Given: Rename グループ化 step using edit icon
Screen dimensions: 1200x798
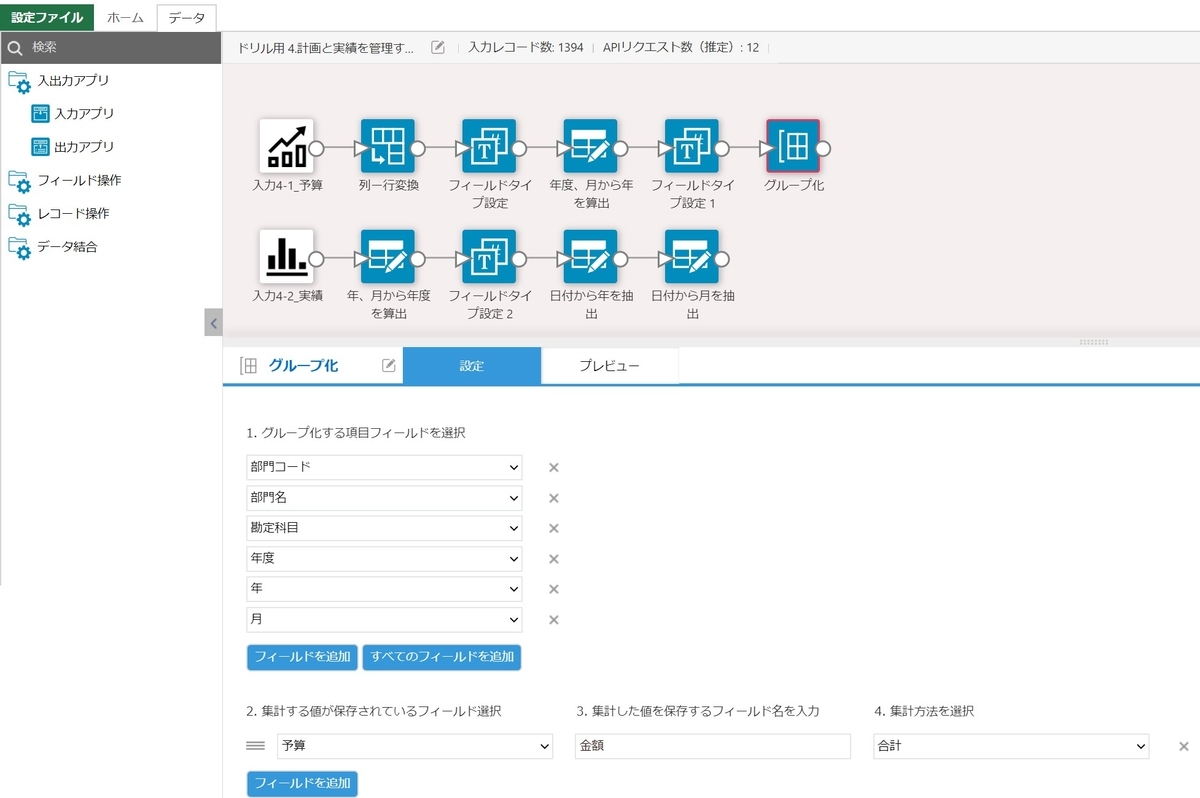Looking at the screenshot, I should point(389,366).
